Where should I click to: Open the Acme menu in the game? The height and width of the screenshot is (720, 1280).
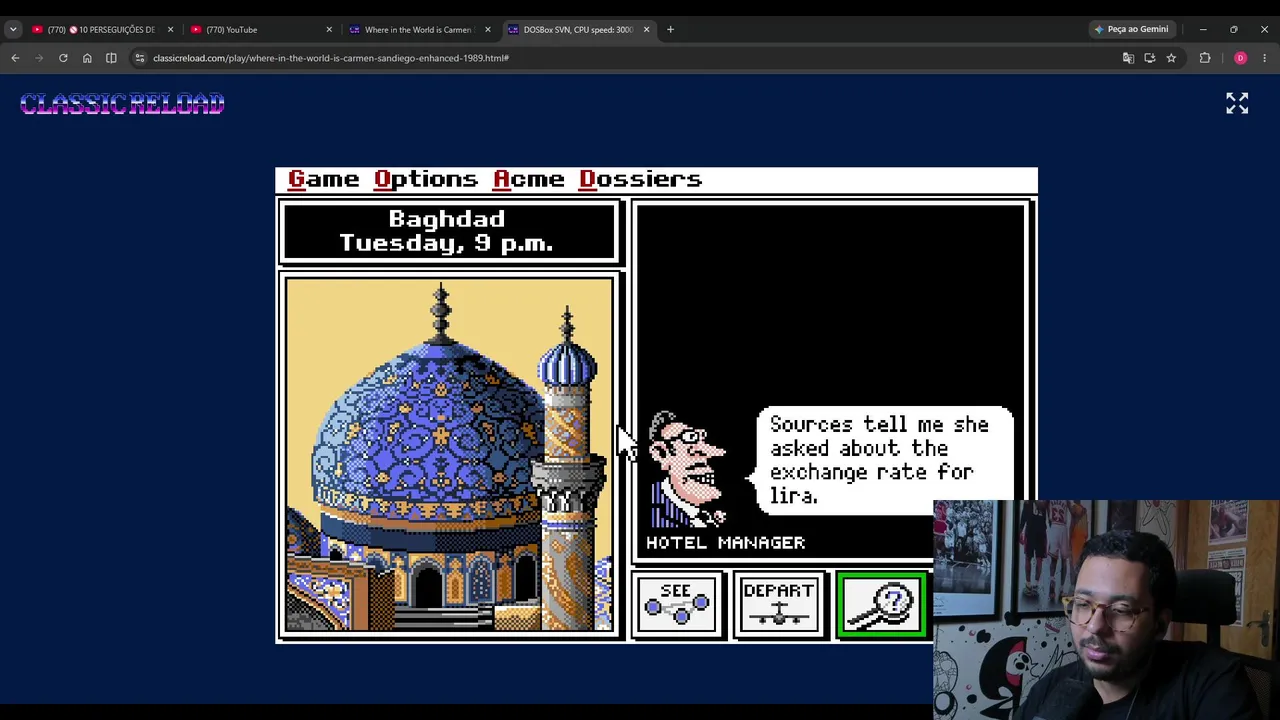pos(529,179)
